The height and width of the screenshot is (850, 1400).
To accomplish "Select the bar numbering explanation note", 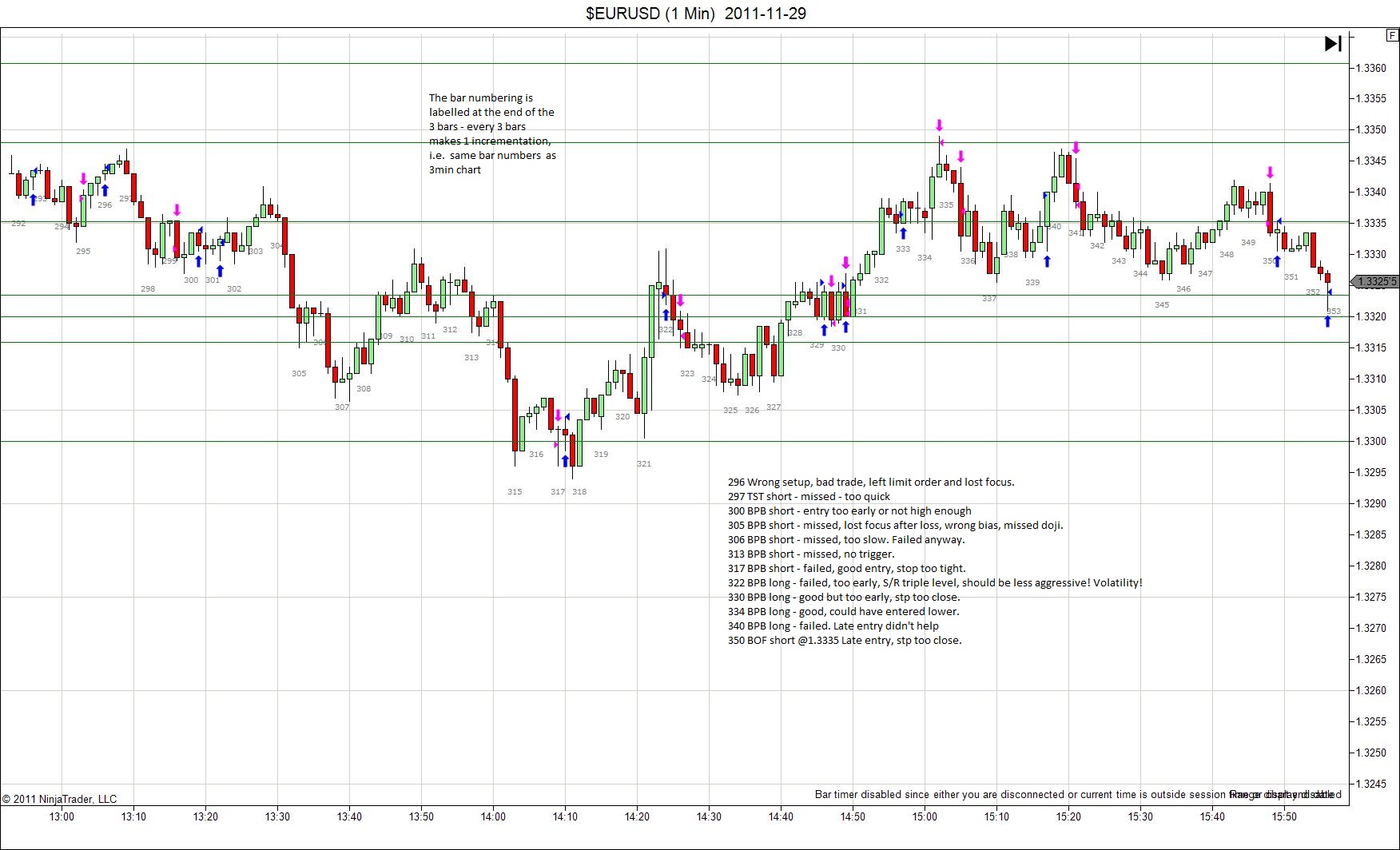I will tap(492, 133).
